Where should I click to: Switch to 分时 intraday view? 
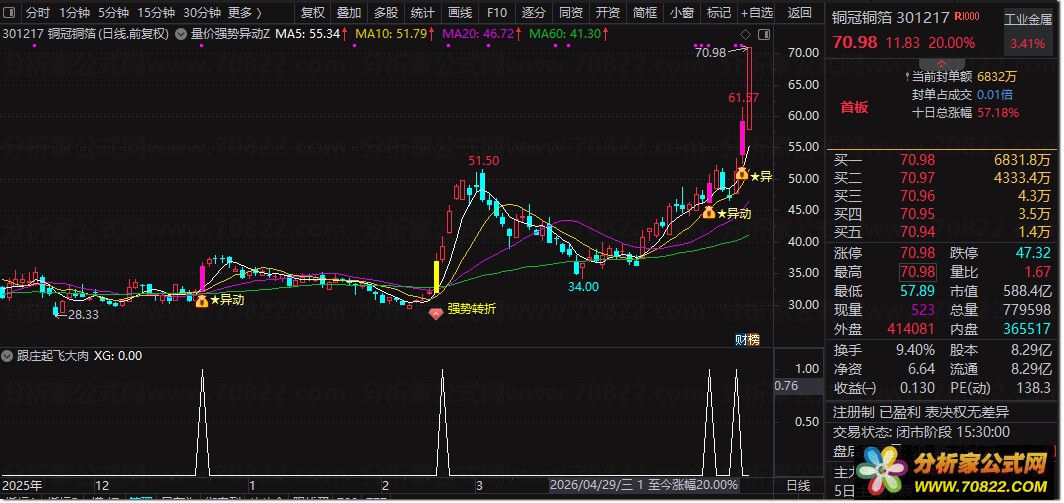coord(38,12)
